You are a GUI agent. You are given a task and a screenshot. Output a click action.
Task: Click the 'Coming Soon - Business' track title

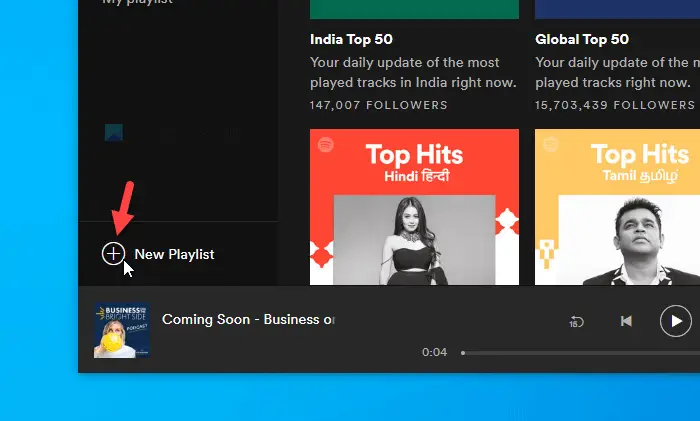248,319
